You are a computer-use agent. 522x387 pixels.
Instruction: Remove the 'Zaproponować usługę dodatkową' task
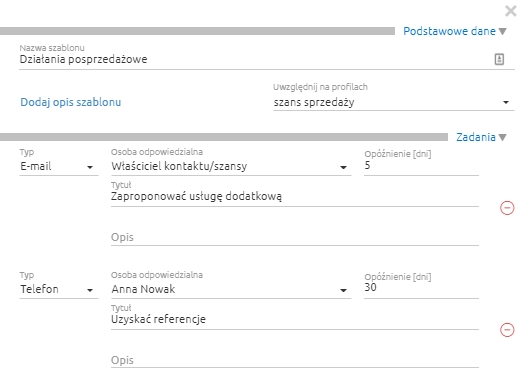tap(507, 208)
